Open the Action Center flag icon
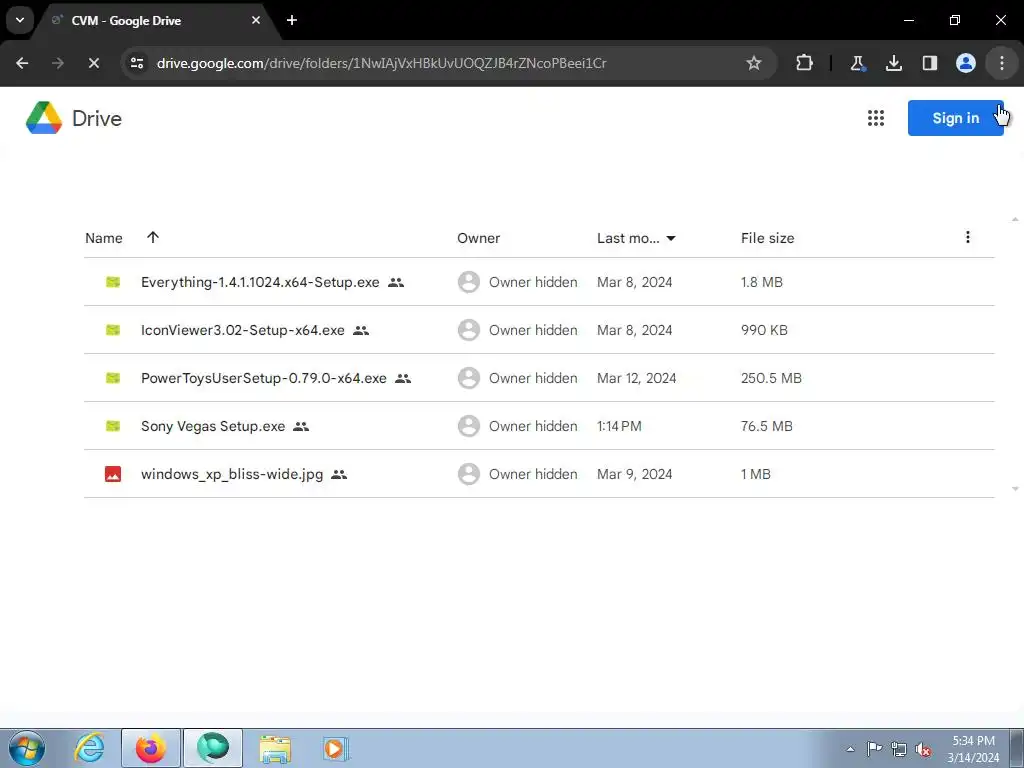 pyautogui.click(x=874, y=749)
